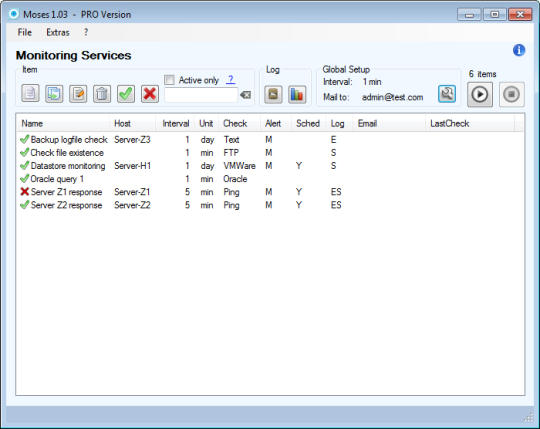Select the Datastore monitoring row
Screen dimensions: 540x429
(270, 166)
